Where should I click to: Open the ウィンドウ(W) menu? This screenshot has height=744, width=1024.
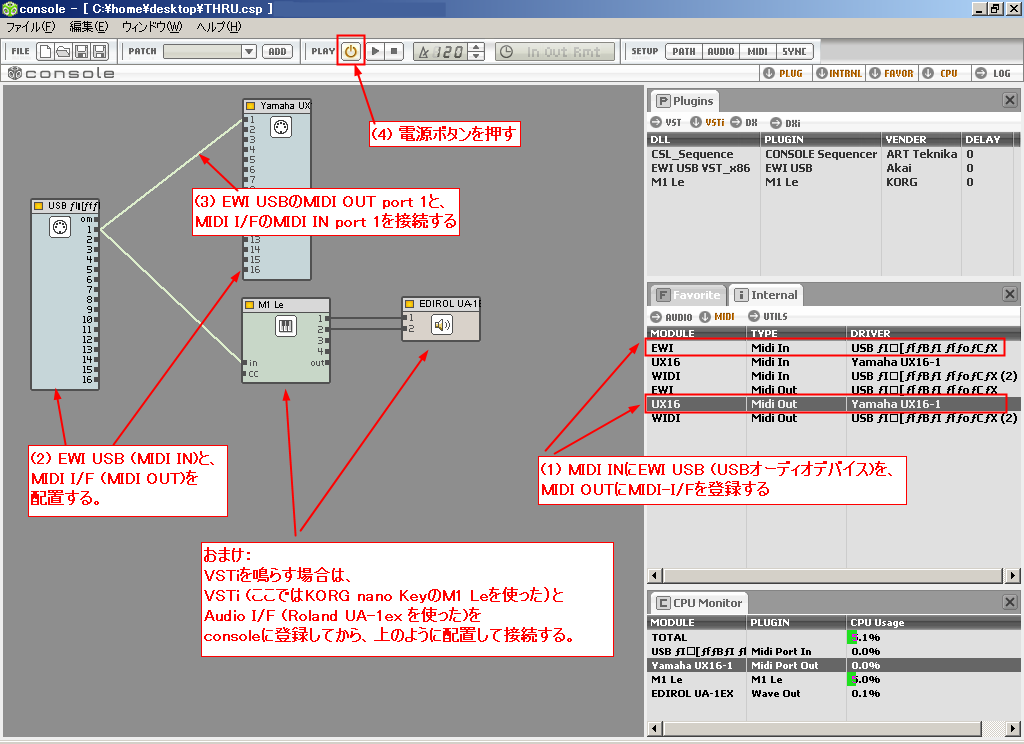click(x=152, y=27)
